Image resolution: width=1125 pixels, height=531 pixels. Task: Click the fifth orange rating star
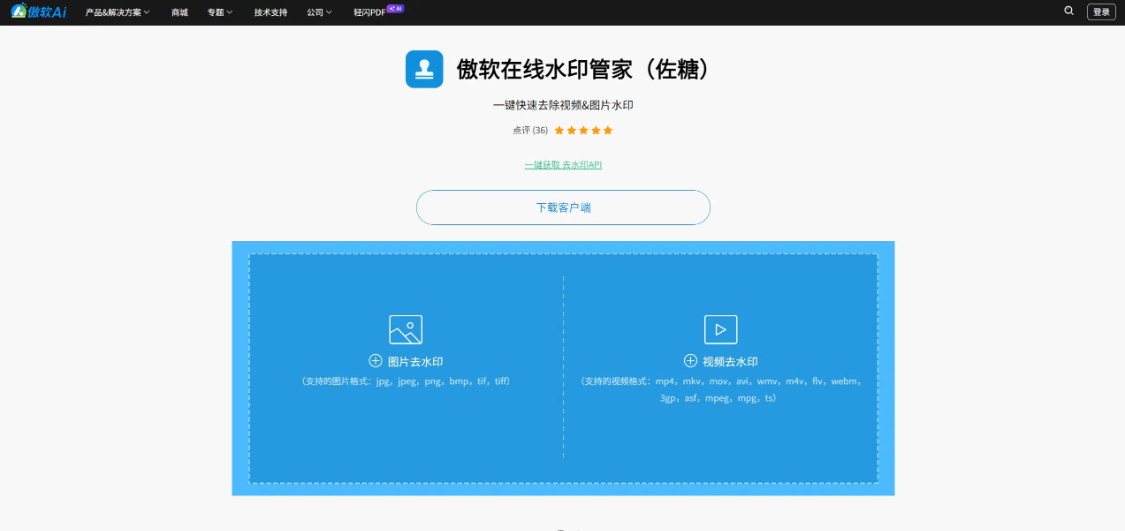(608, 130)
